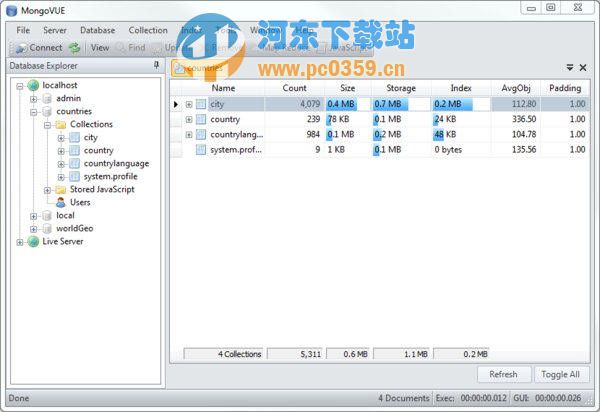Click the 0.7 MB storage bar for city
Screen dimensions: 600x412
(391, 104)
